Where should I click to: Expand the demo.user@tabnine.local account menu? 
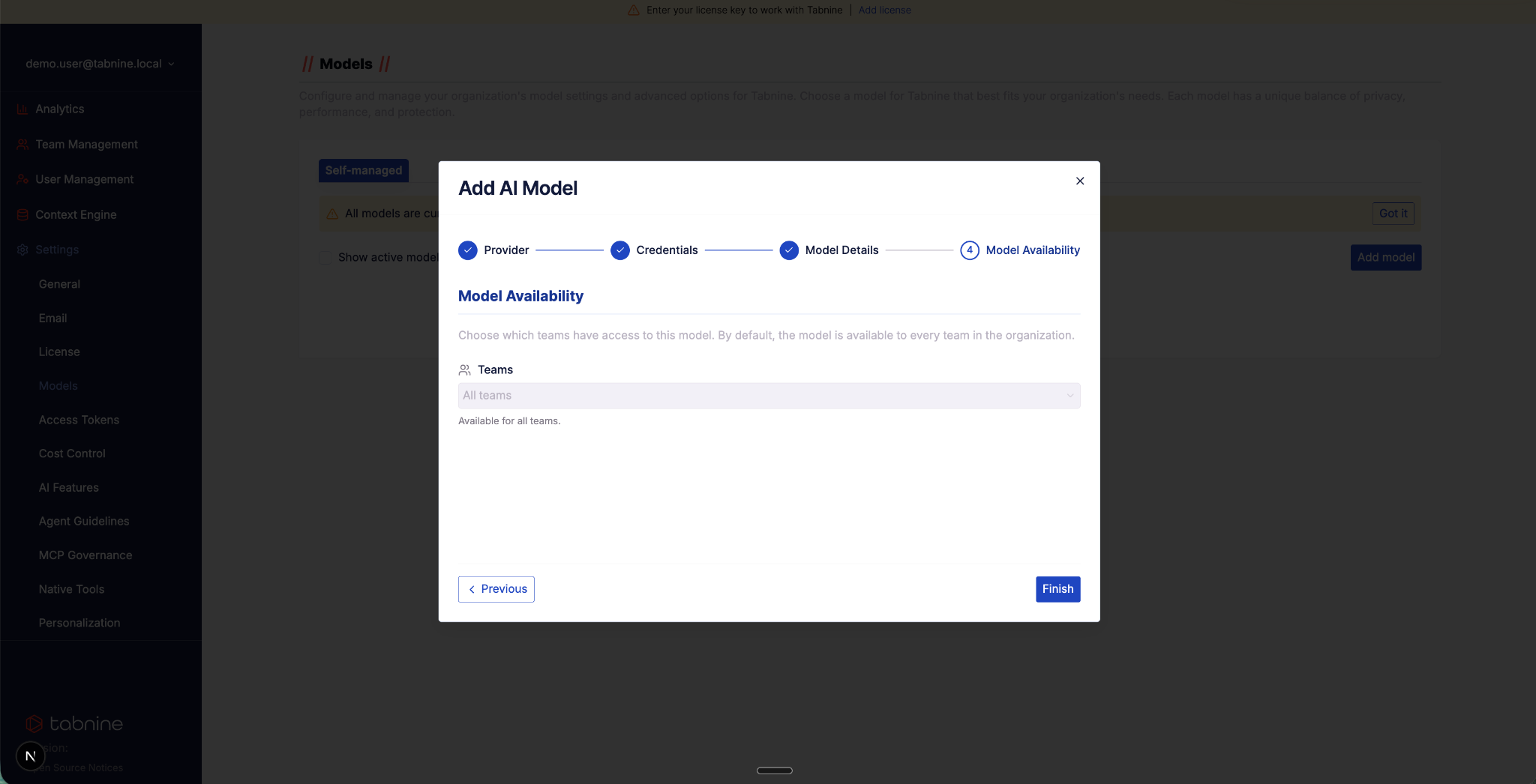pyautogui.click(x=100, y=64)
